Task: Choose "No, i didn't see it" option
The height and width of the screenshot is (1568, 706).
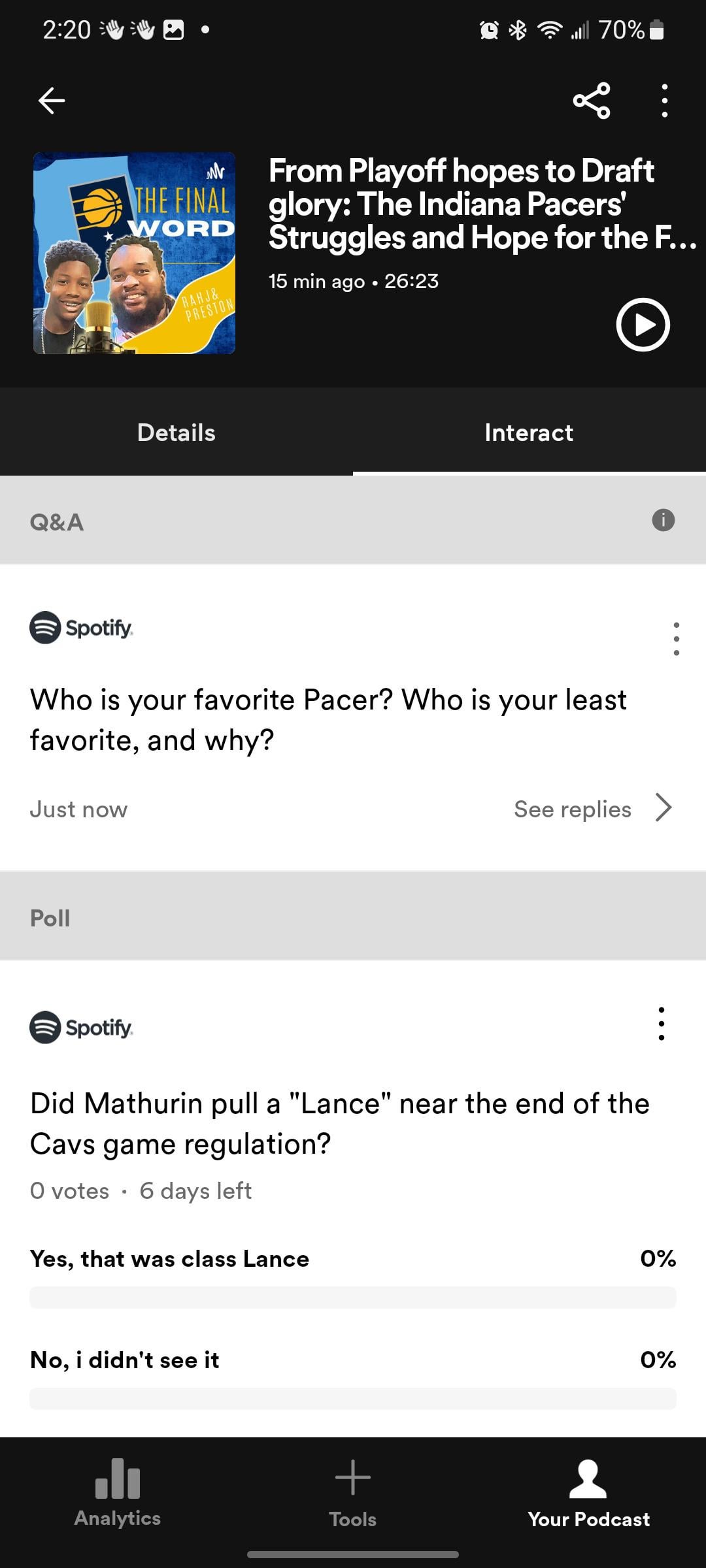Action: click(x=125, y=1360)
